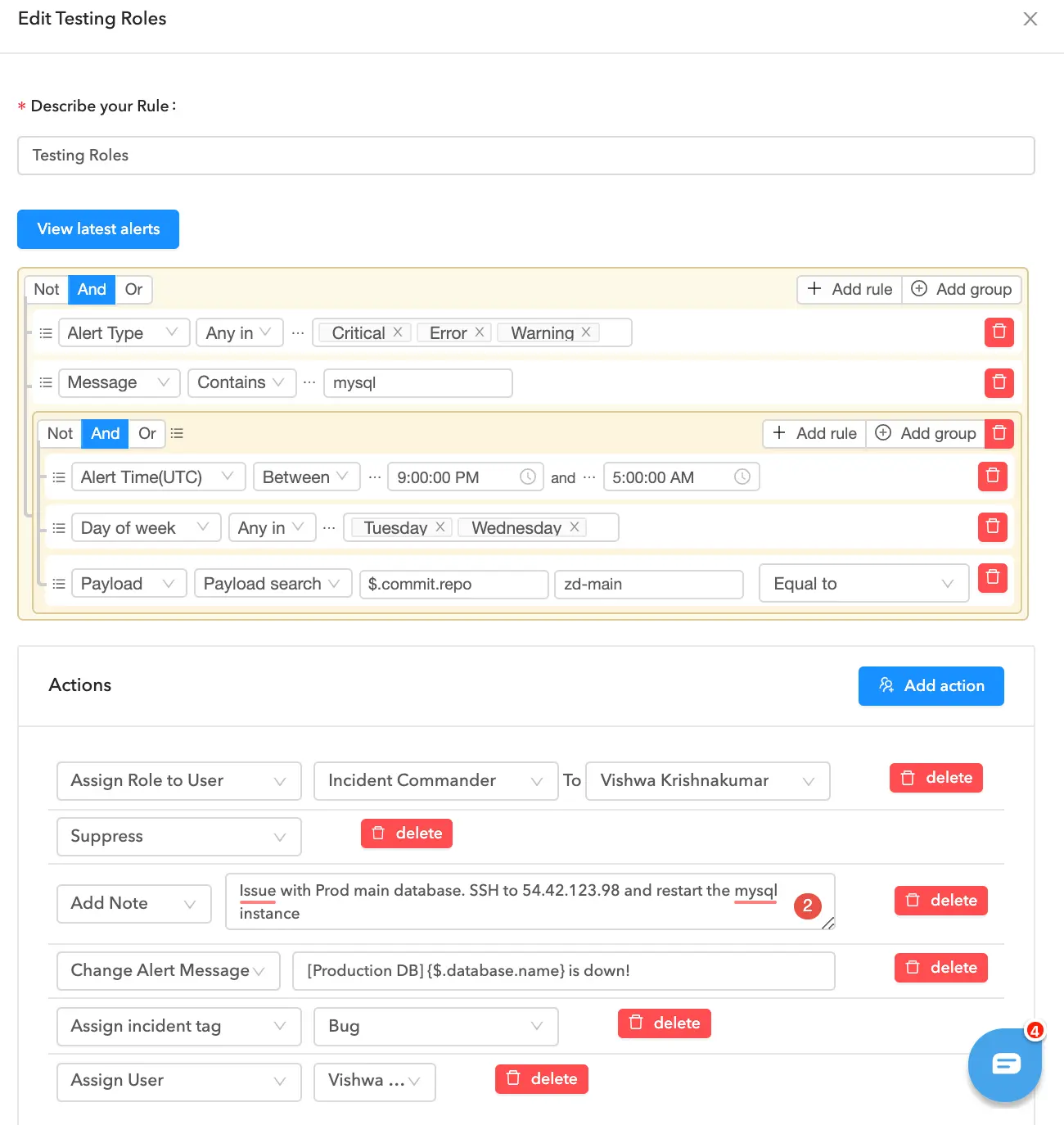The image size is (1064, 1125).
Task: Click the Add action button
Action: pos(931,685)
